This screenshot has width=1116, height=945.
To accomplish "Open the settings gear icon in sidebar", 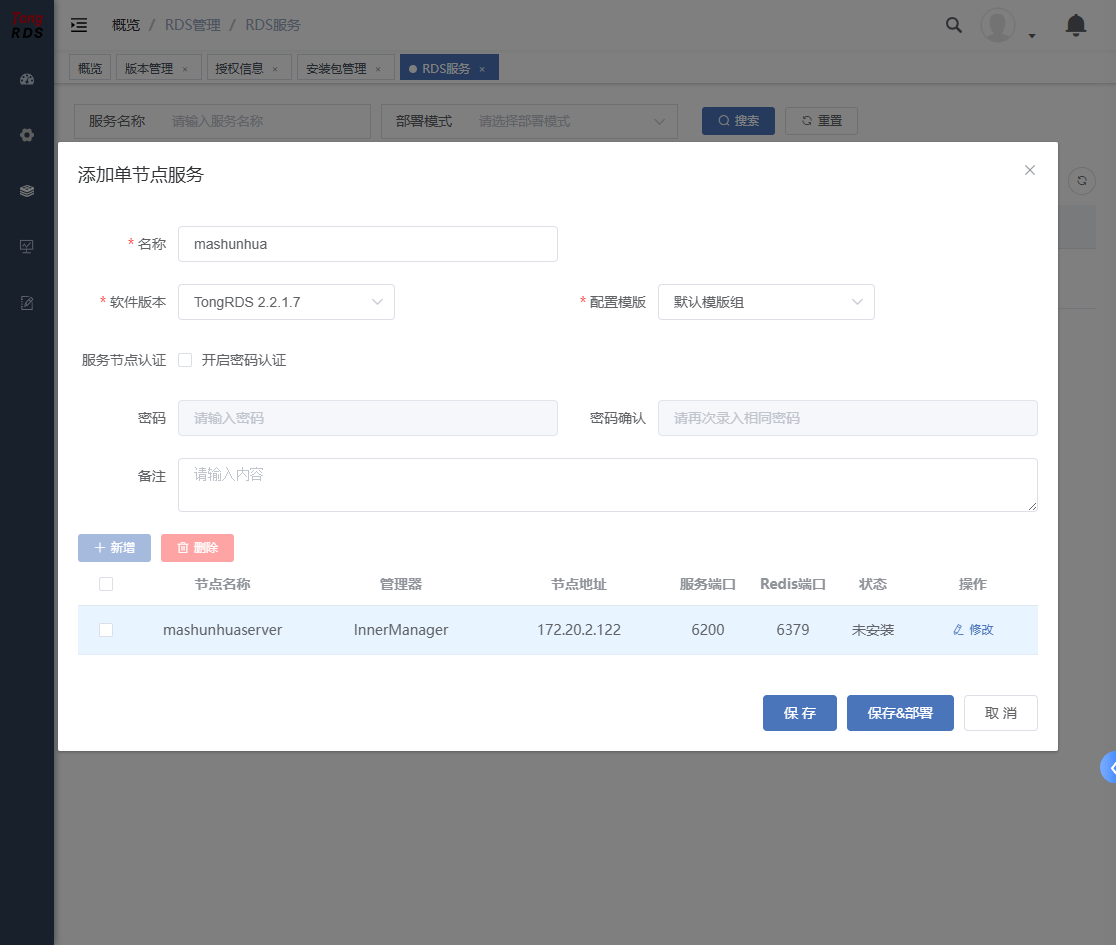I will [x=27, y=134].
